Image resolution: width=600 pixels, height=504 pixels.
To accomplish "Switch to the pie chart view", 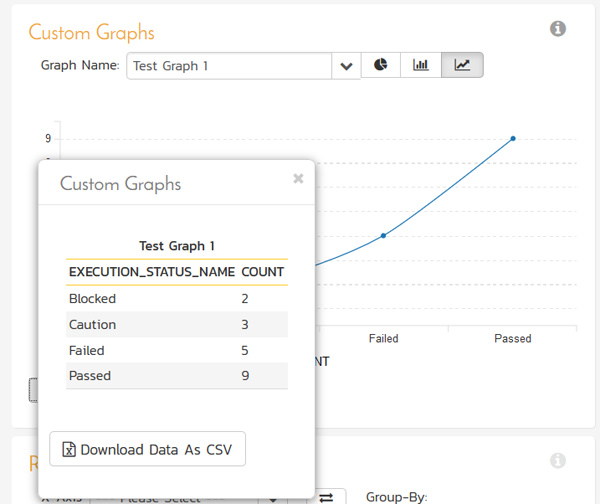I will point(380,65).
